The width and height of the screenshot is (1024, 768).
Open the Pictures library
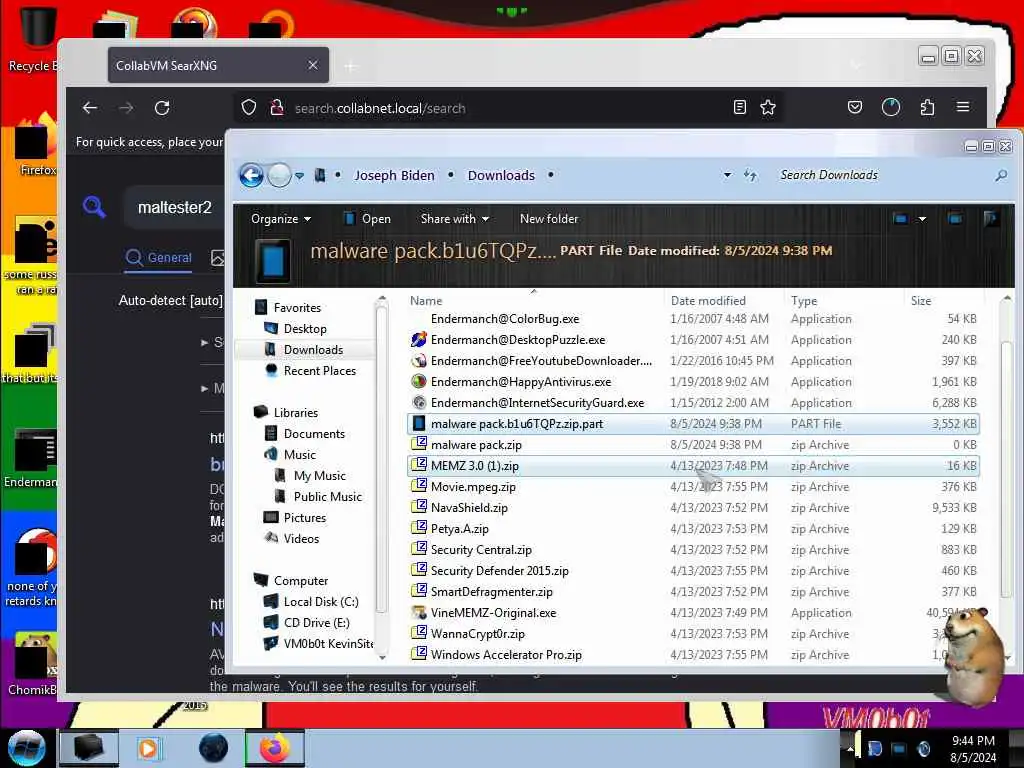tap(305, 517)
